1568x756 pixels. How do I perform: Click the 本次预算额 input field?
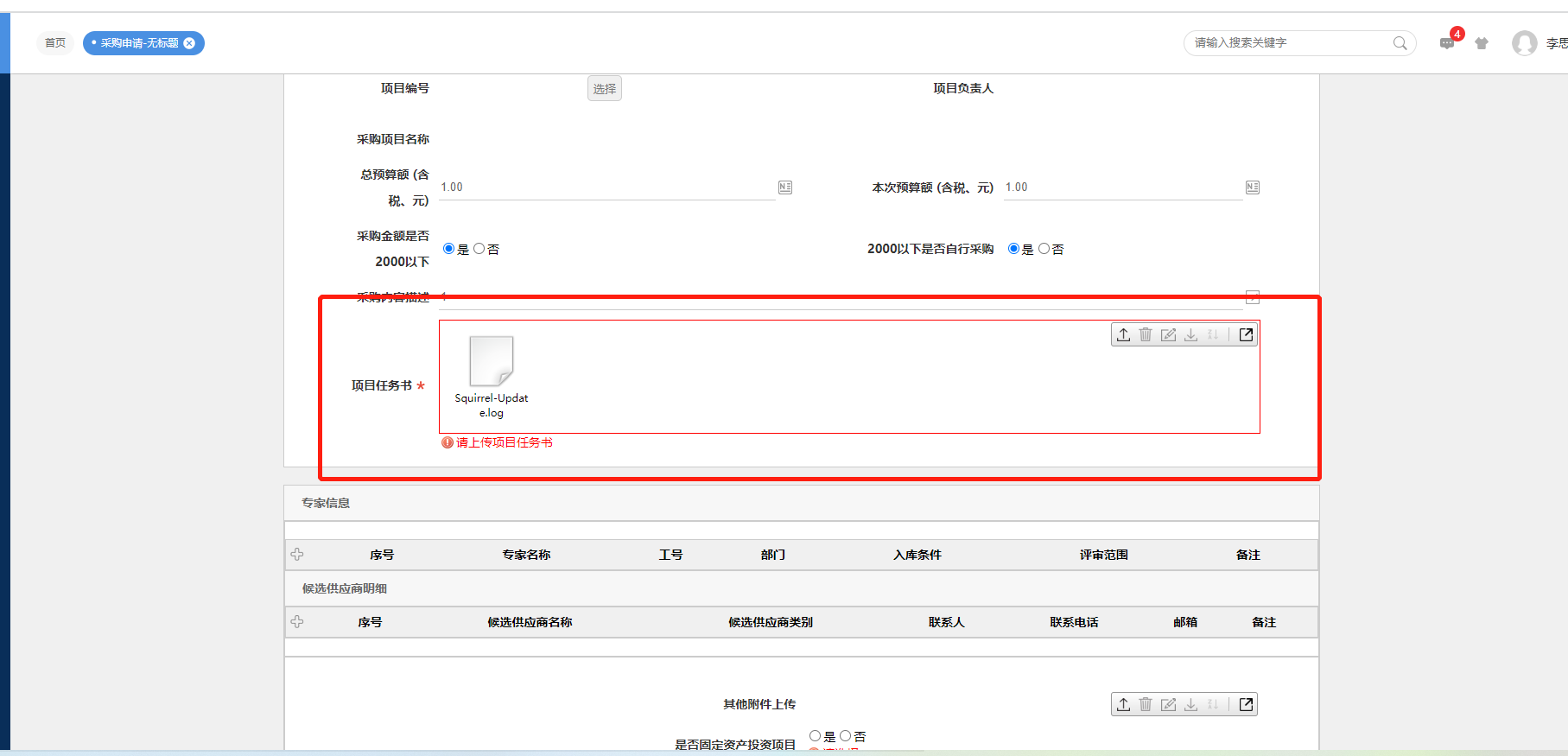1122,187
